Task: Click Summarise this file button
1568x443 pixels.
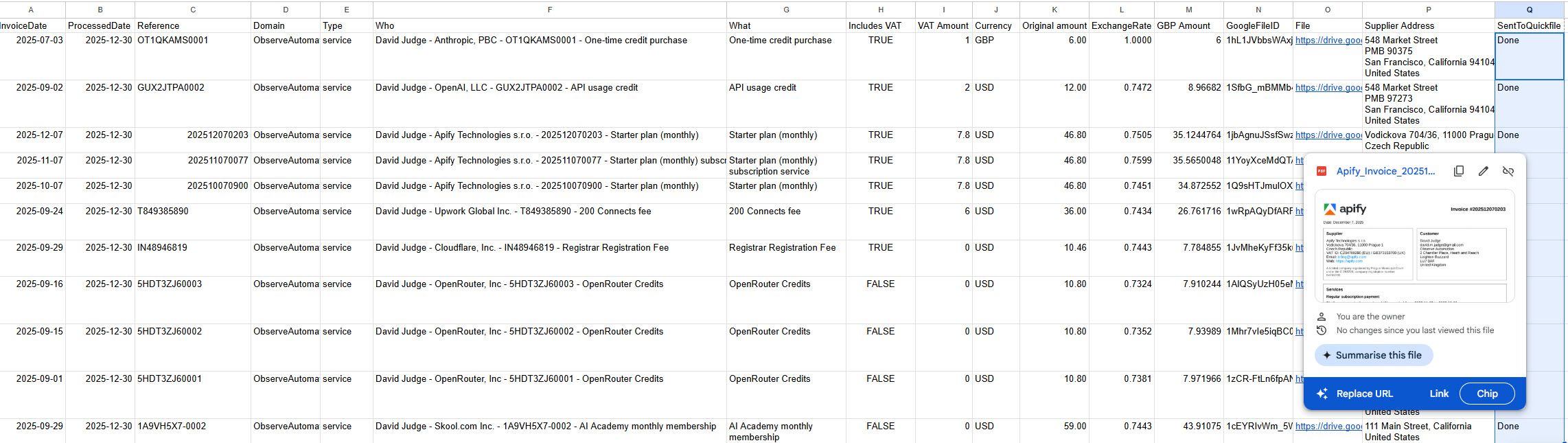Action: coord(1374,355)
